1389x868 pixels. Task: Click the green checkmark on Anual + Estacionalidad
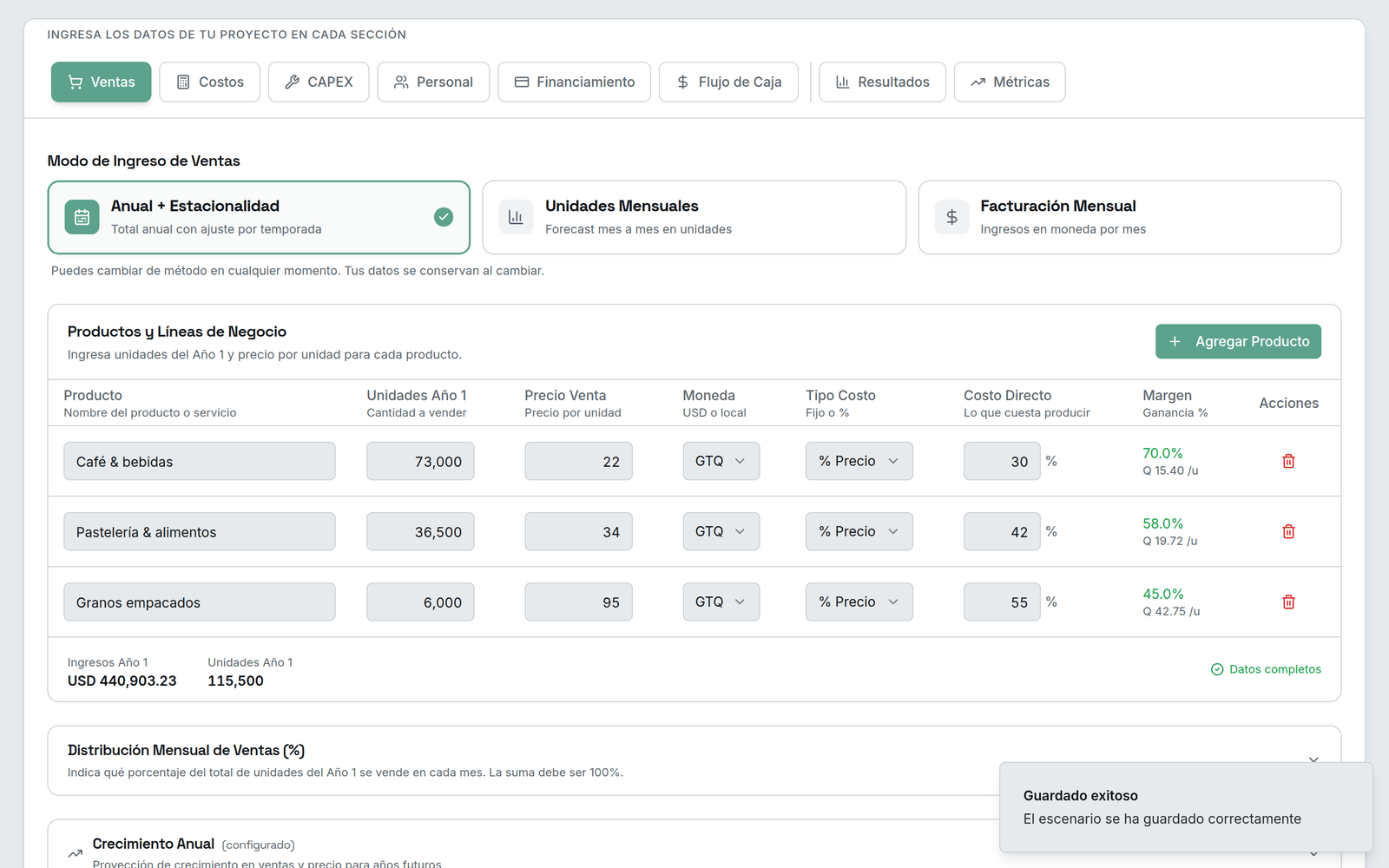(x=444, y=217)
